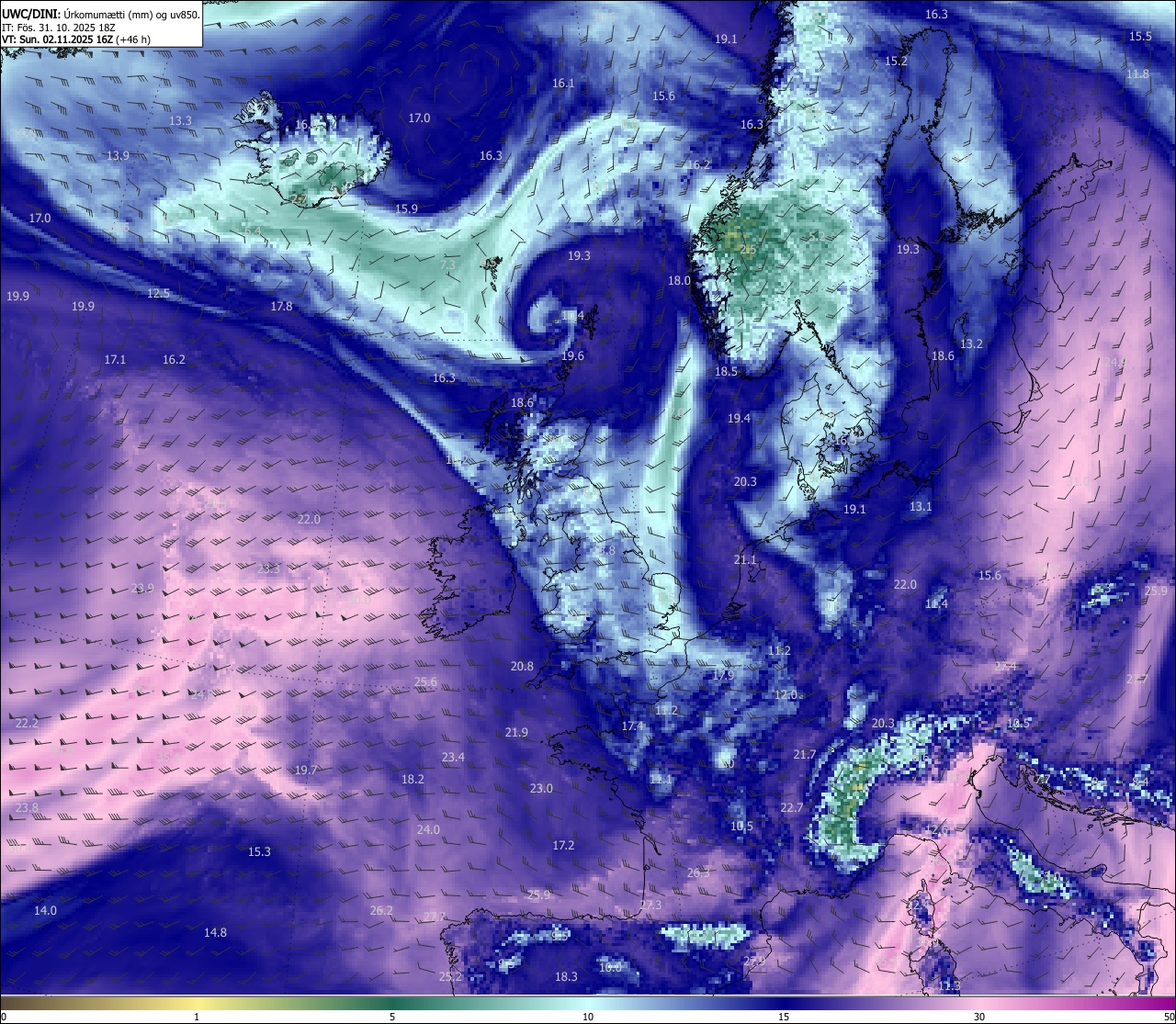Click the 19.1 value at the top
This screenshot has height=1024, width=1176.
pyautogui.click(x=726, y=39)
